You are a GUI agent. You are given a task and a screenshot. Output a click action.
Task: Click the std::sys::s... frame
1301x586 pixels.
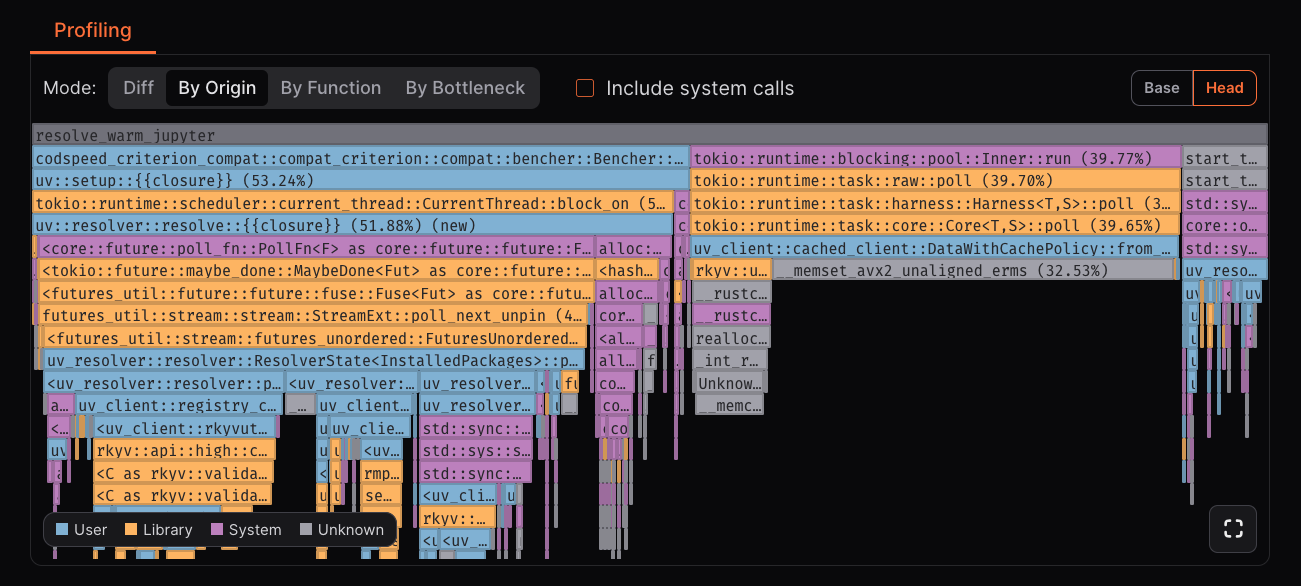476,450
